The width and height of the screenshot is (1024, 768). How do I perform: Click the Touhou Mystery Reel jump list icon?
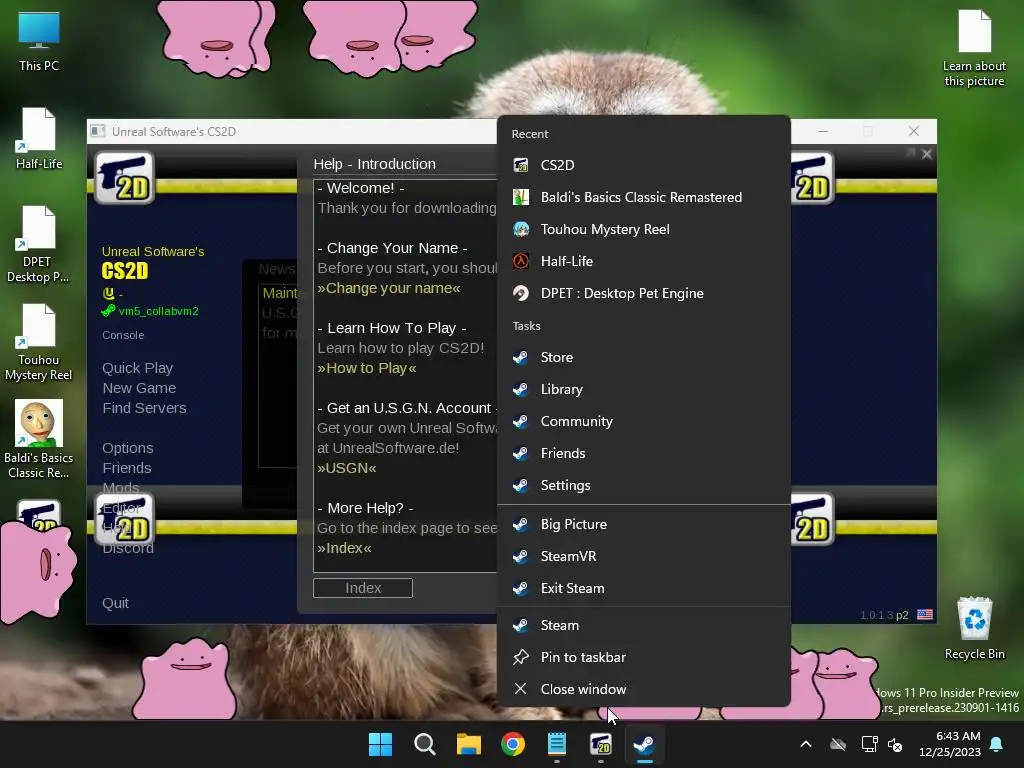[520, 229]
